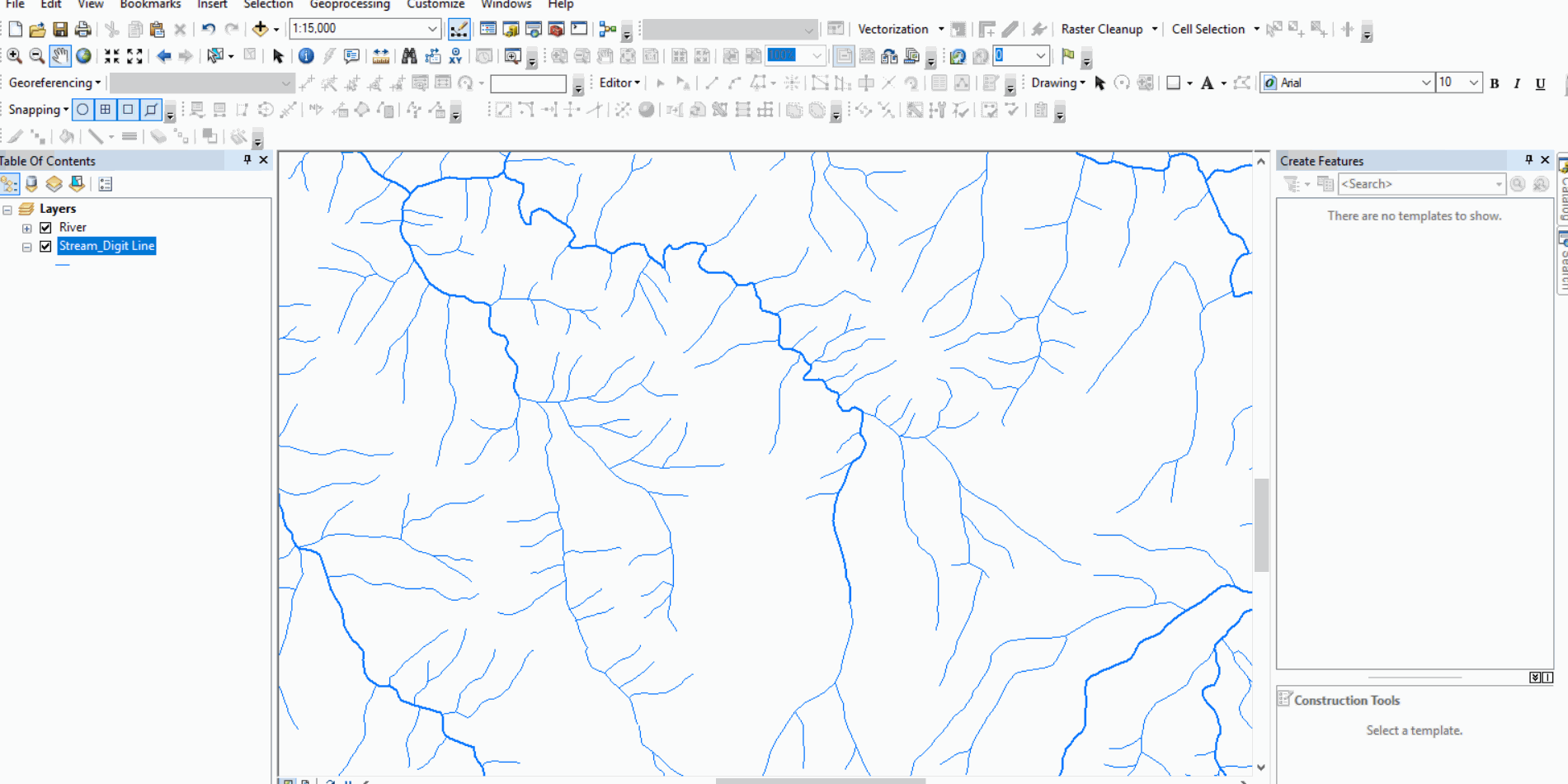
Task: Open the Selection menu
Action: [268, 5]
